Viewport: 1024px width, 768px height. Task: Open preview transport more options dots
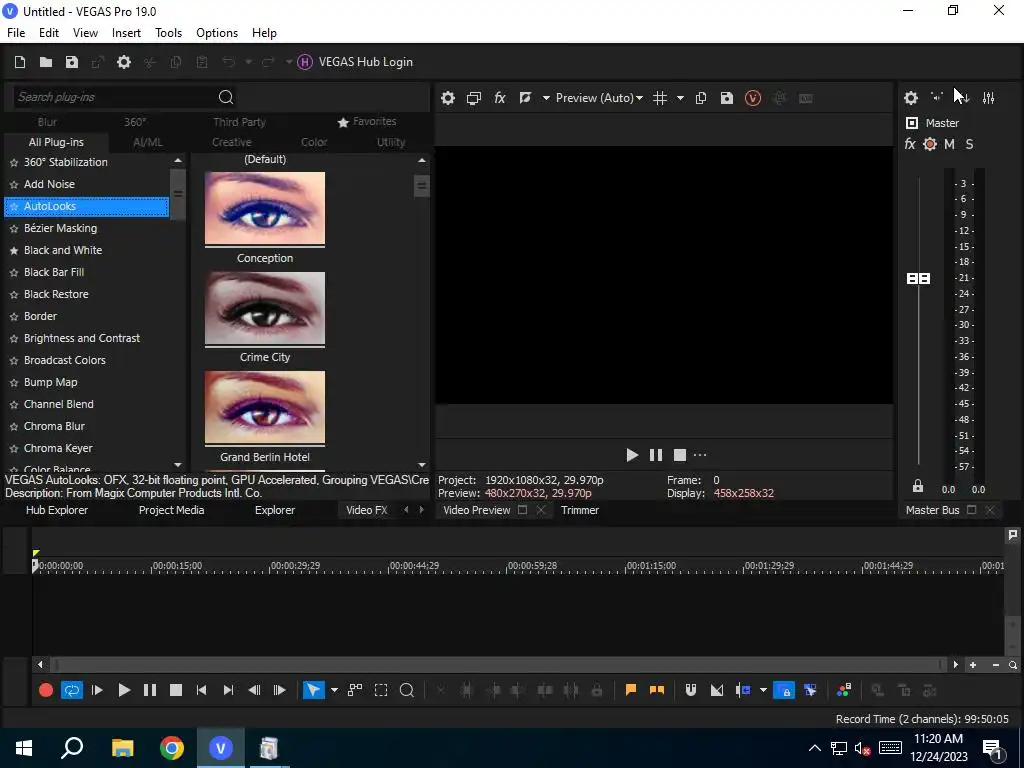700,455
